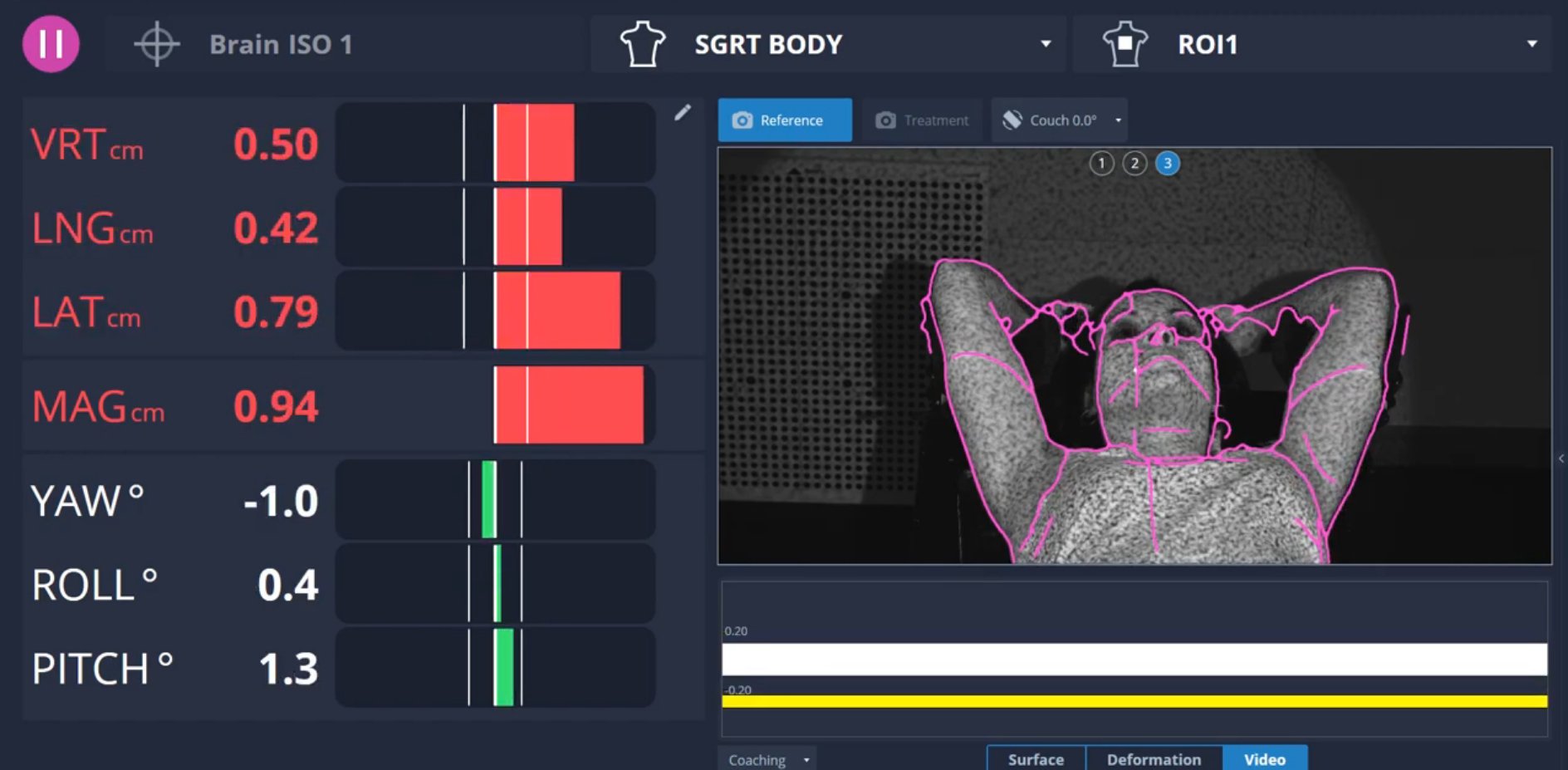The width and height of the screenshot is (1568, 770).
Task: Click the Treatment camera icon
Action: coord(886,120)
